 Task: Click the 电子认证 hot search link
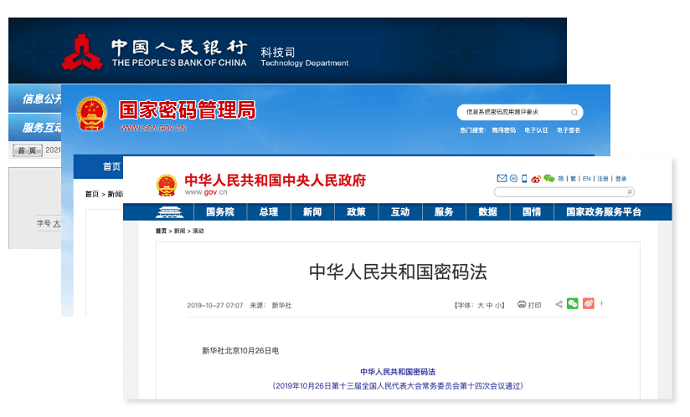(x=536, y=130)
